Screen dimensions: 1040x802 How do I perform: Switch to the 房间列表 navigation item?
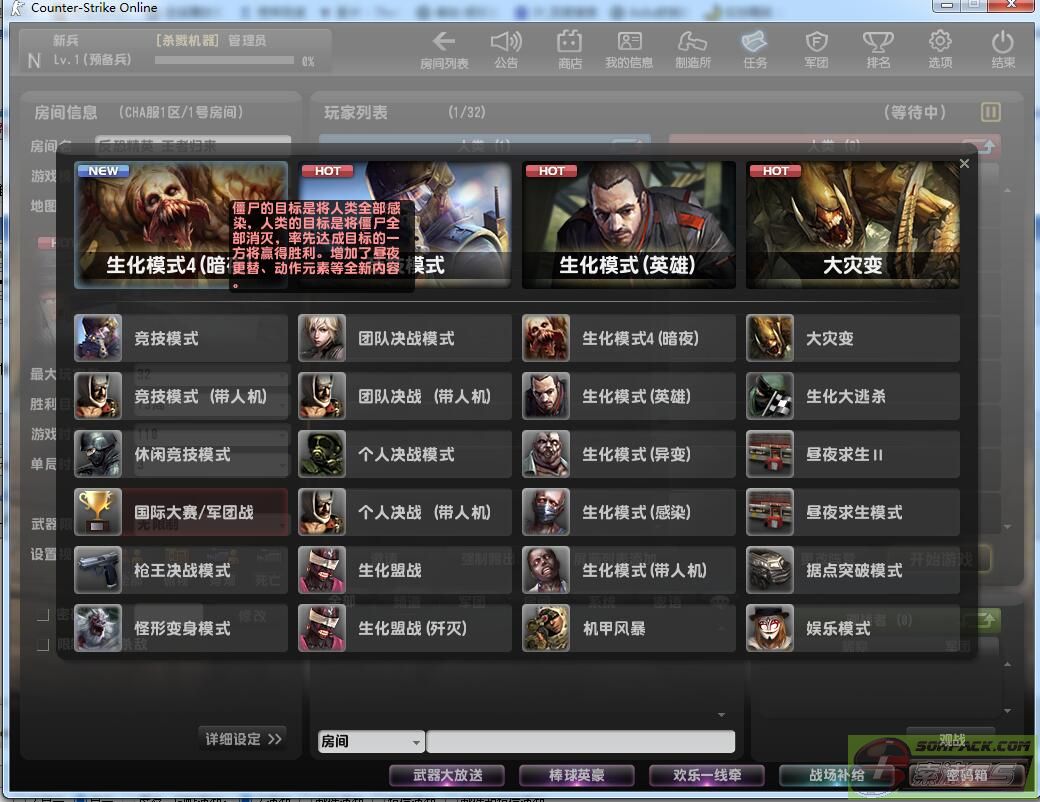point(443,48)
